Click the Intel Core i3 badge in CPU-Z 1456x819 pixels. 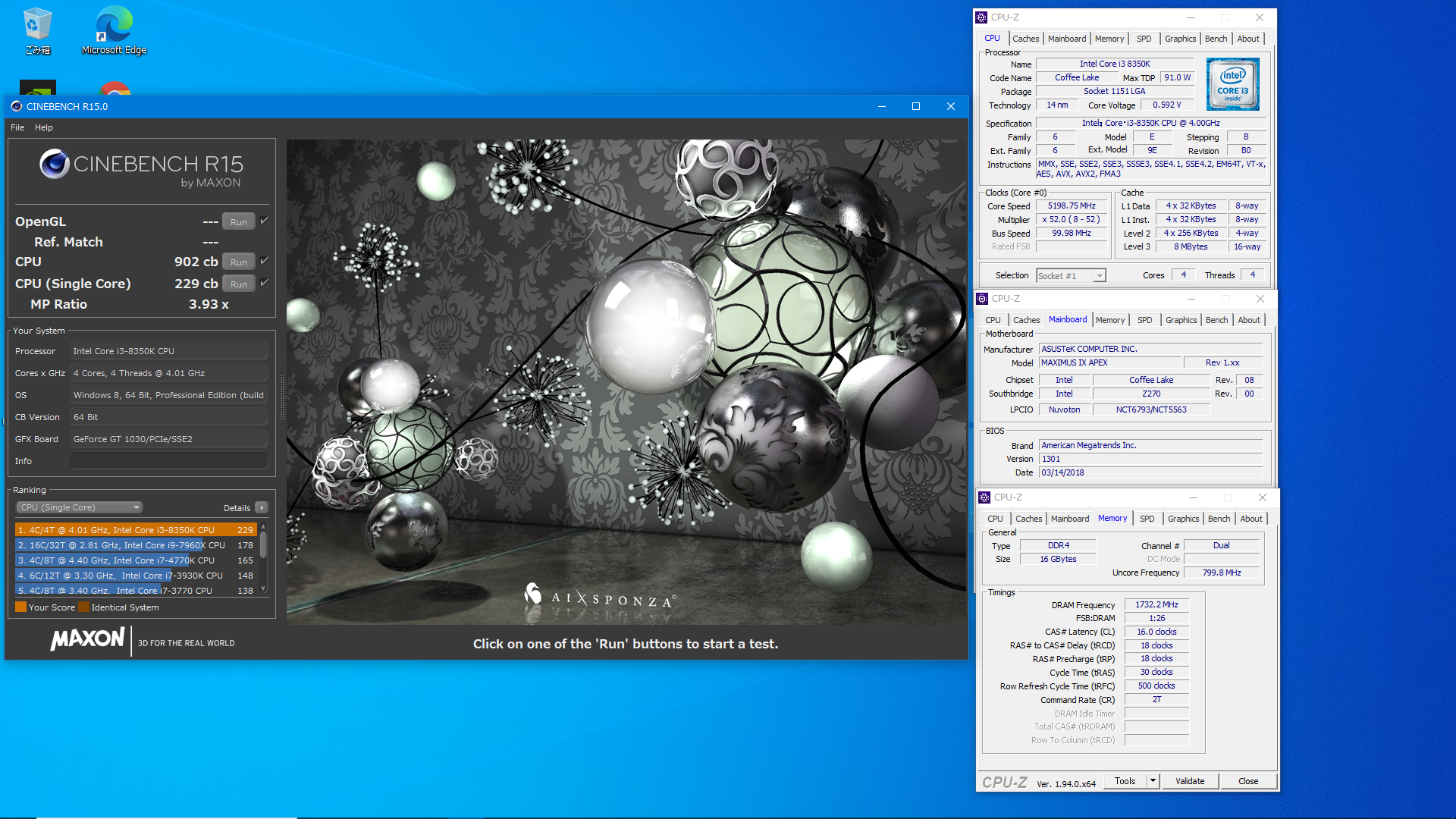1233,84
